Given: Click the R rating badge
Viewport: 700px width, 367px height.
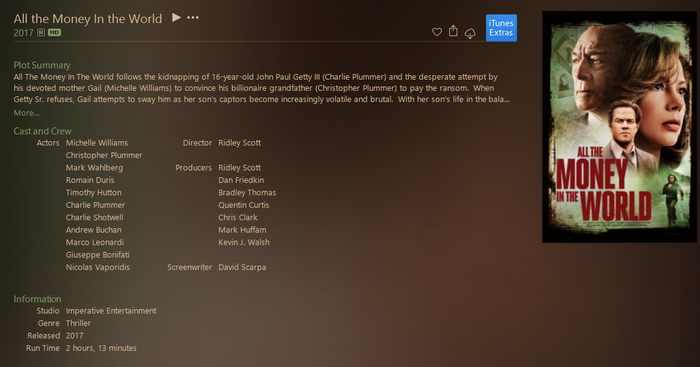Looking at the screenshot, I should coord(41,32).
